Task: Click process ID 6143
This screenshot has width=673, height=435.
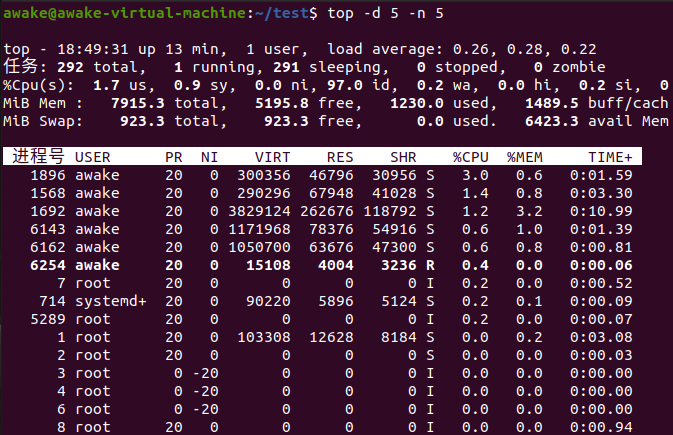Action: 48,229
